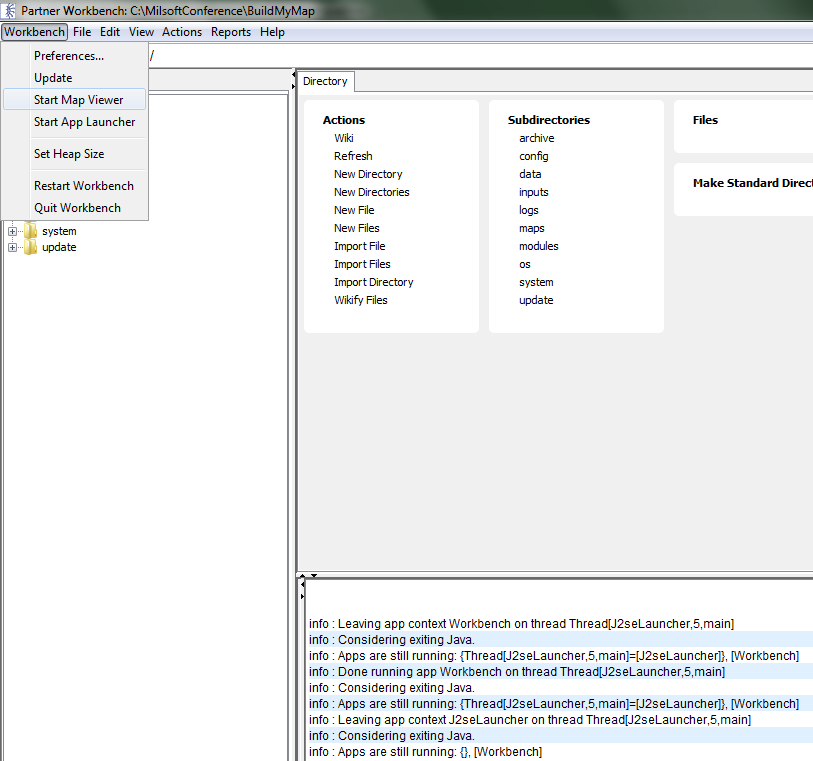Click the Refresh action link
813x761 pixels.
(x=353, y=156)
